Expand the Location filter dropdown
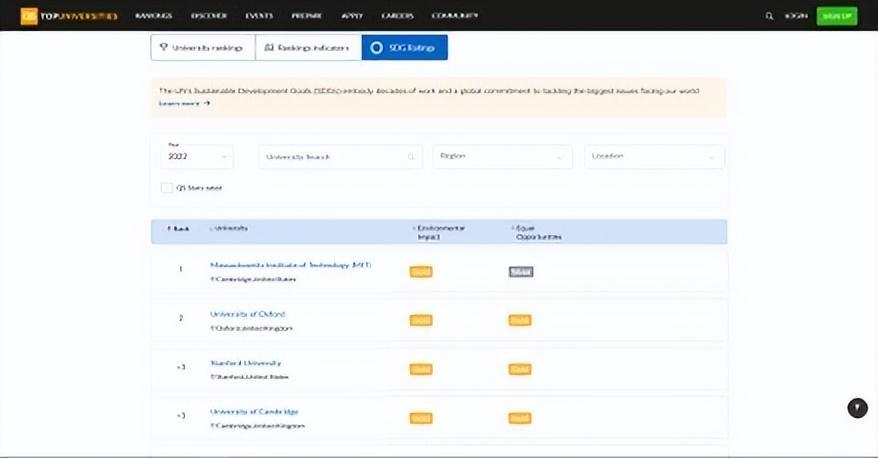 coord(654,156)
